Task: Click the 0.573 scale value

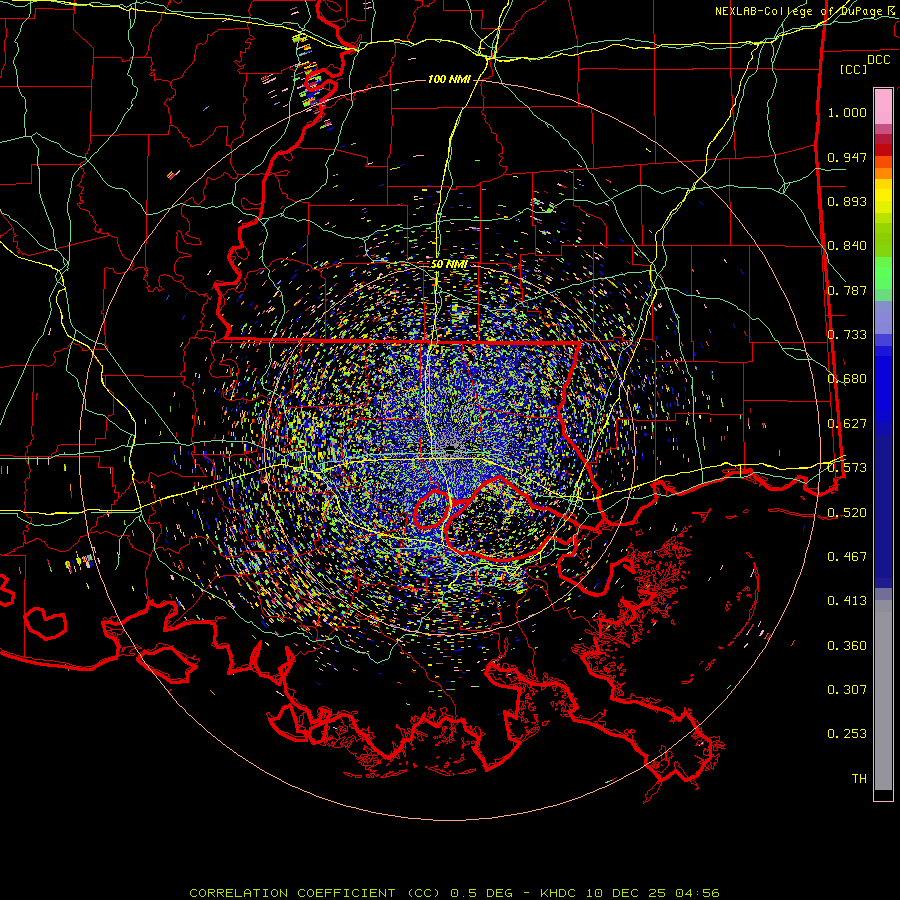Action: (x=847, y=468)
